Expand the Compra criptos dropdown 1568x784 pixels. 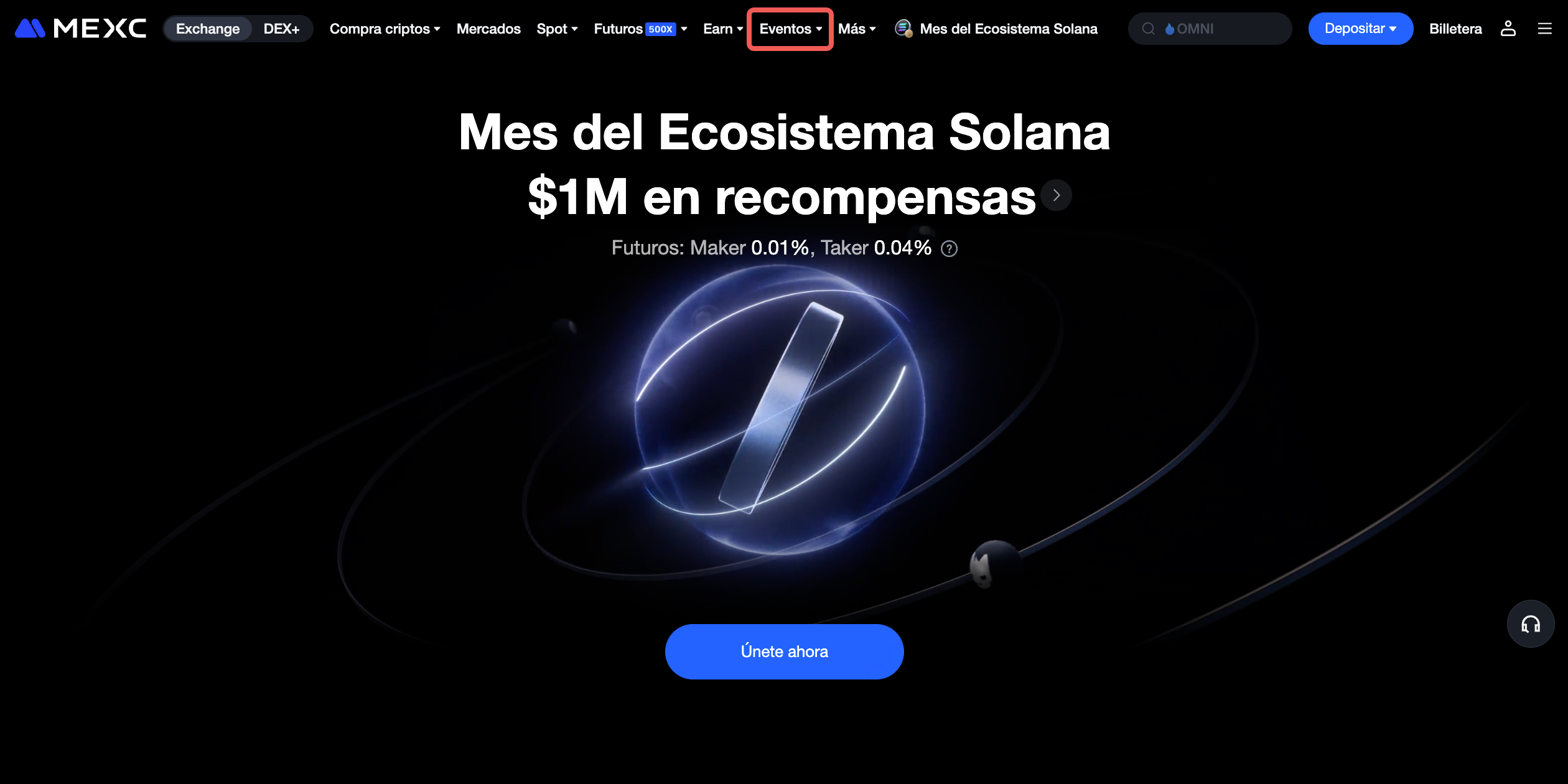pos(385,29)
